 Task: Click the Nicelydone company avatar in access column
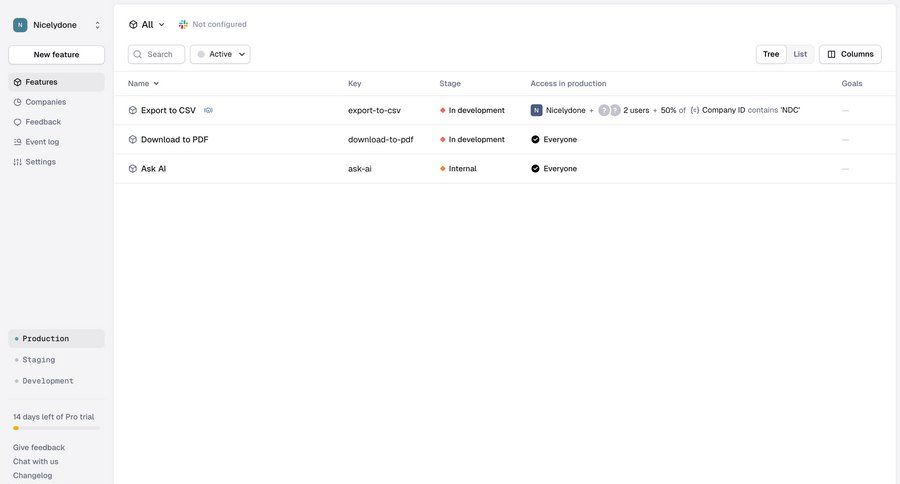pyautogui.click(x=536, y=110)
